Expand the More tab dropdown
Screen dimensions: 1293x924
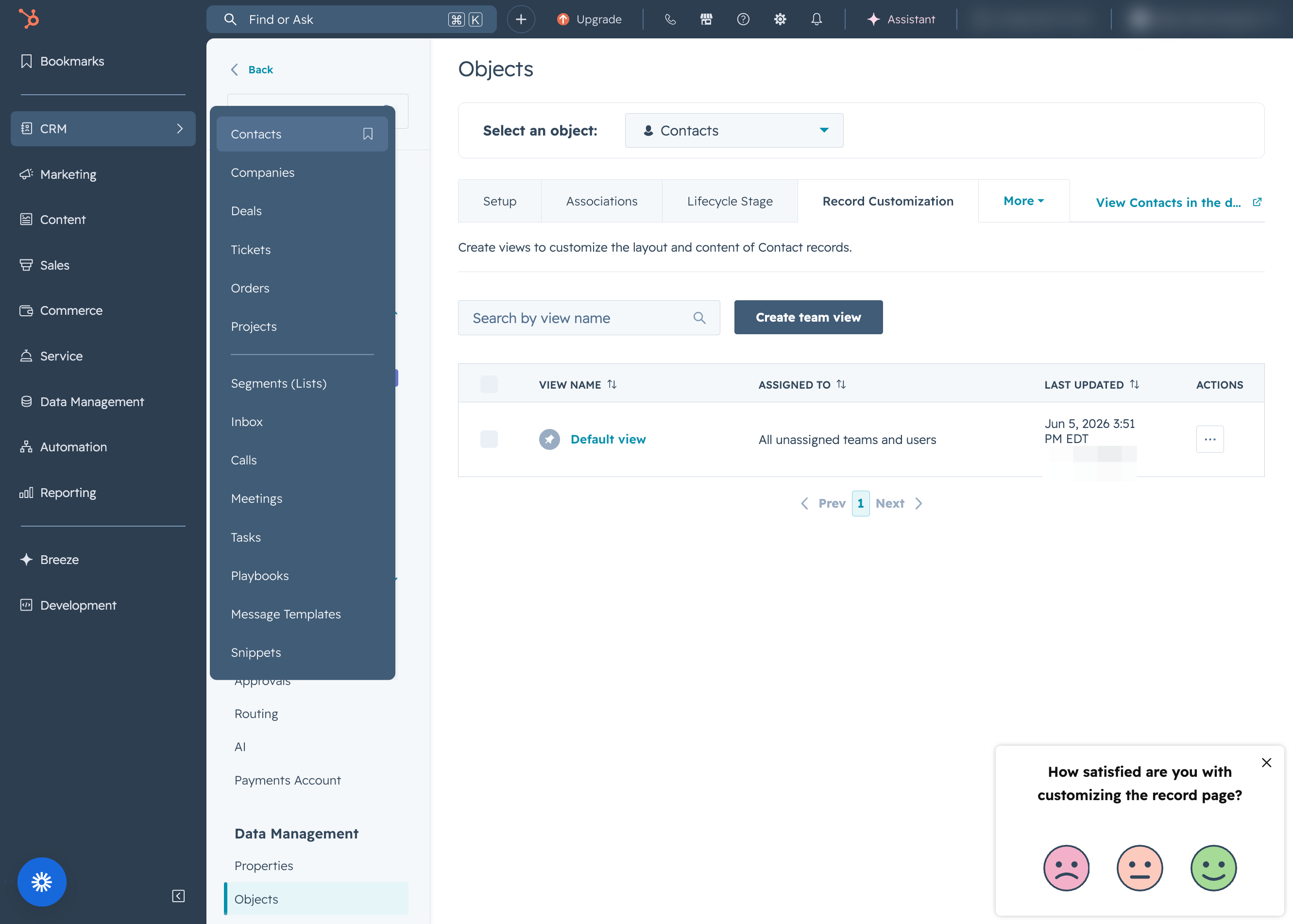pyautogui.click(x=1023, y=201)
